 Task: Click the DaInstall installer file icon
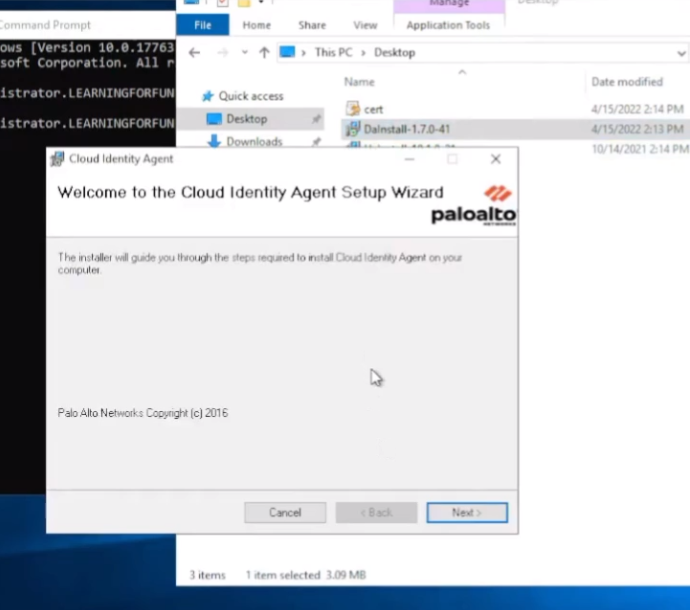[x=352, y=129]
